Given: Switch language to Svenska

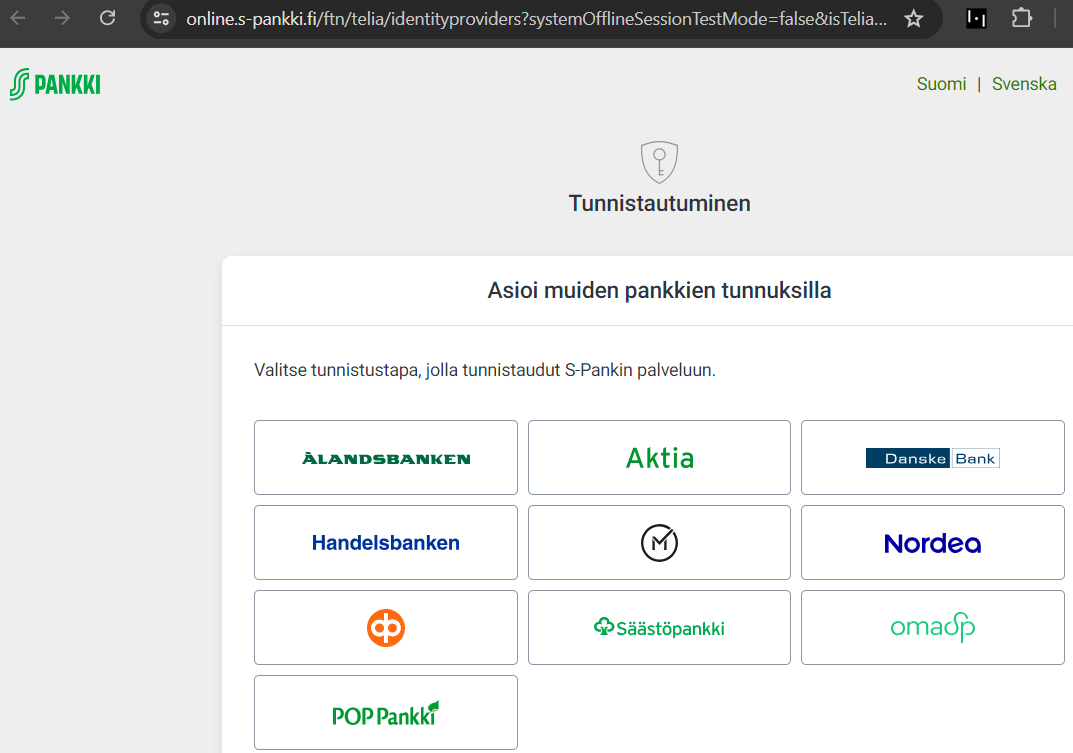Looking at the screenshot, I should pos(1024,84).
